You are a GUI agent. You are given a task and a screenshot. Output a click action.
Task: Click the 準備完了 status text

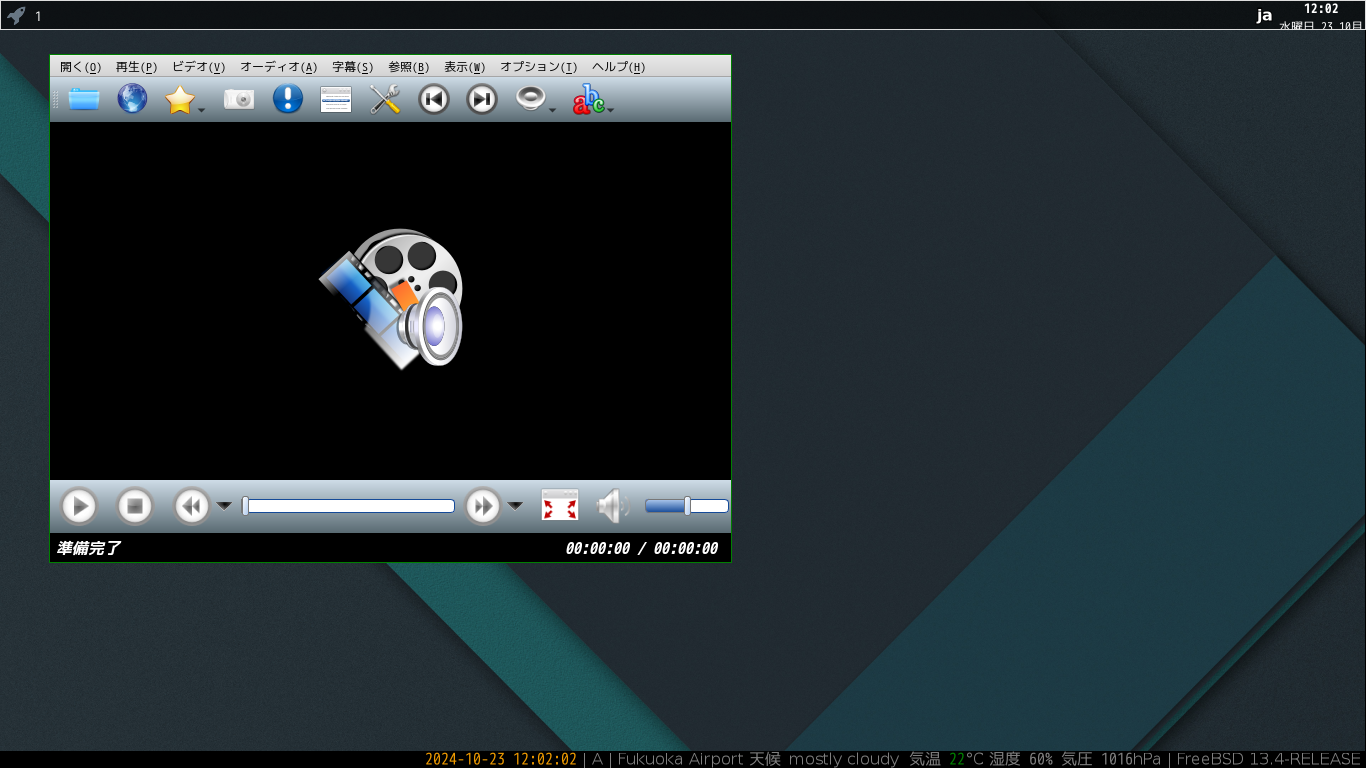89,548
